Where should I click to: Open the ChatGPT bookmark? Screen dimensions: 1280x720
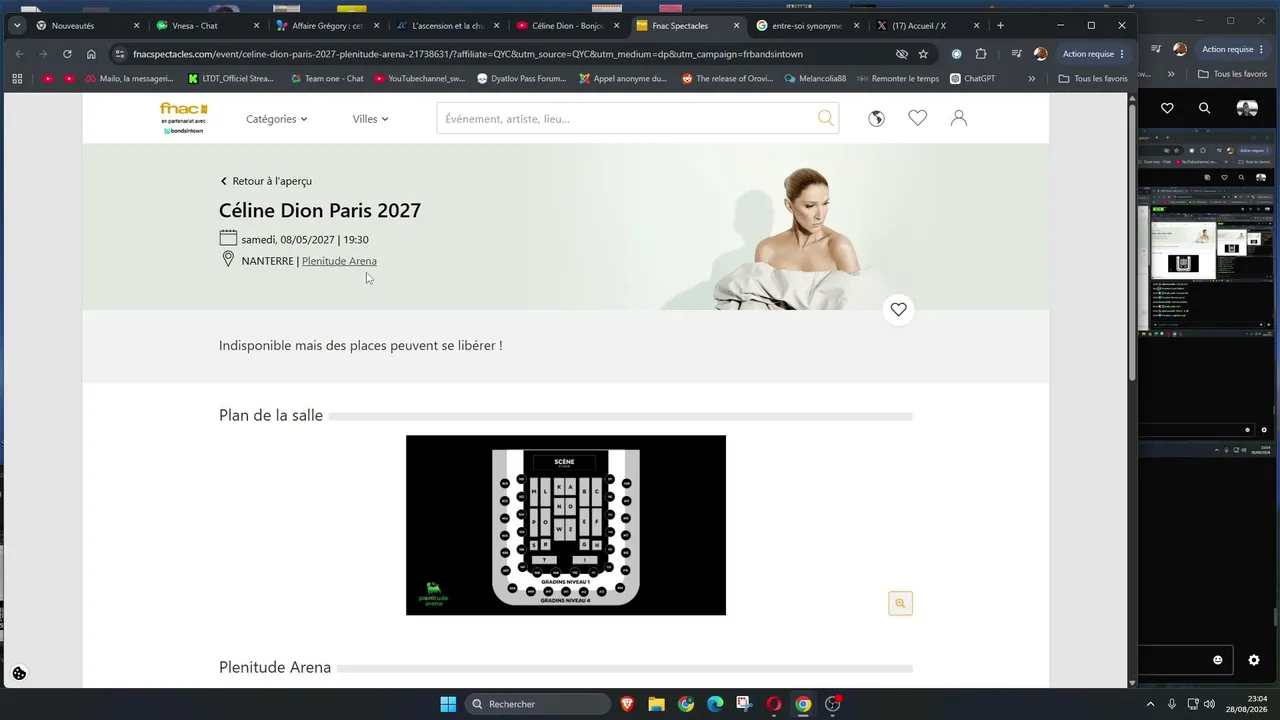click(x=972, y=78)
